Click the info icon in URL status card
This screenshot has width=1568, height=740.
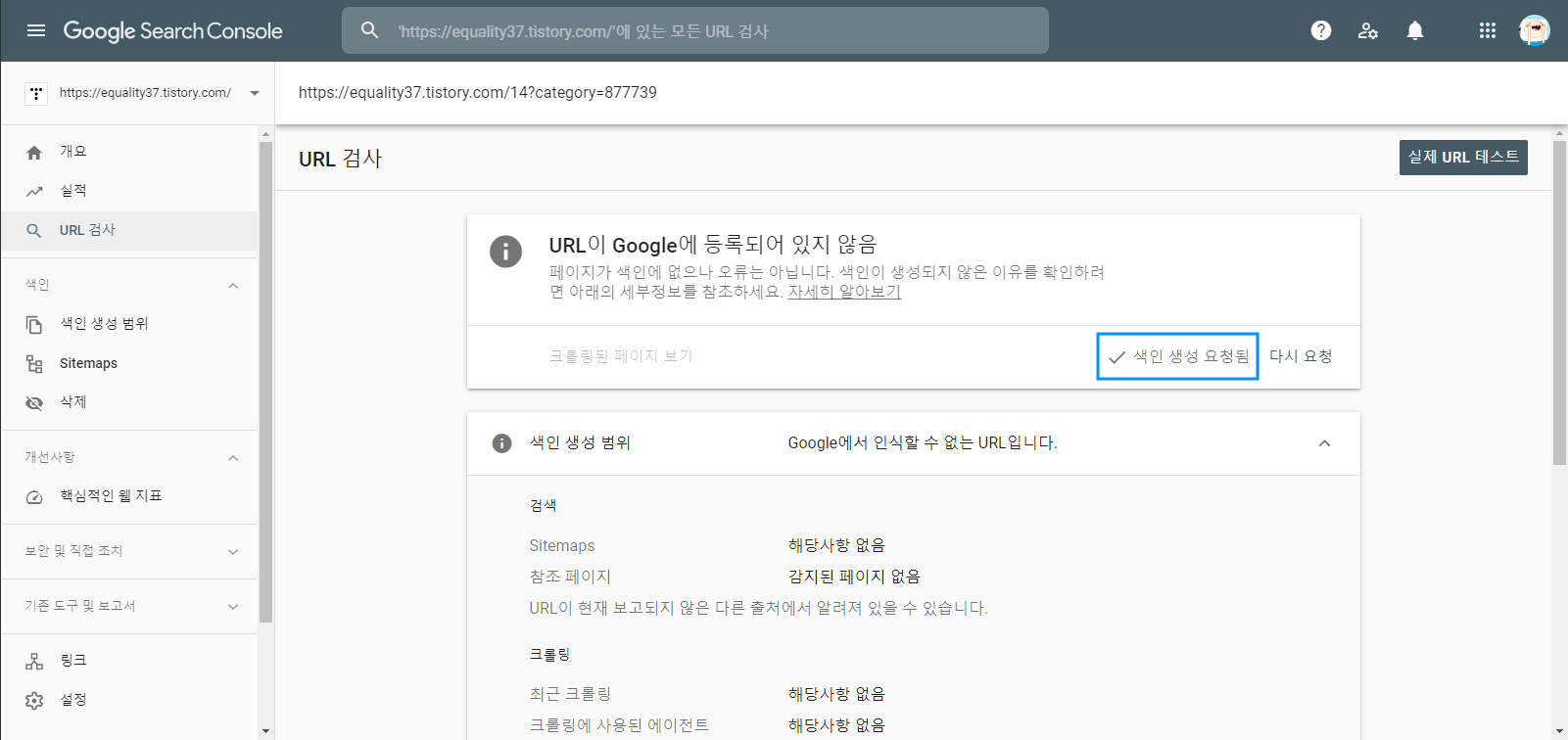pos(505,252)
